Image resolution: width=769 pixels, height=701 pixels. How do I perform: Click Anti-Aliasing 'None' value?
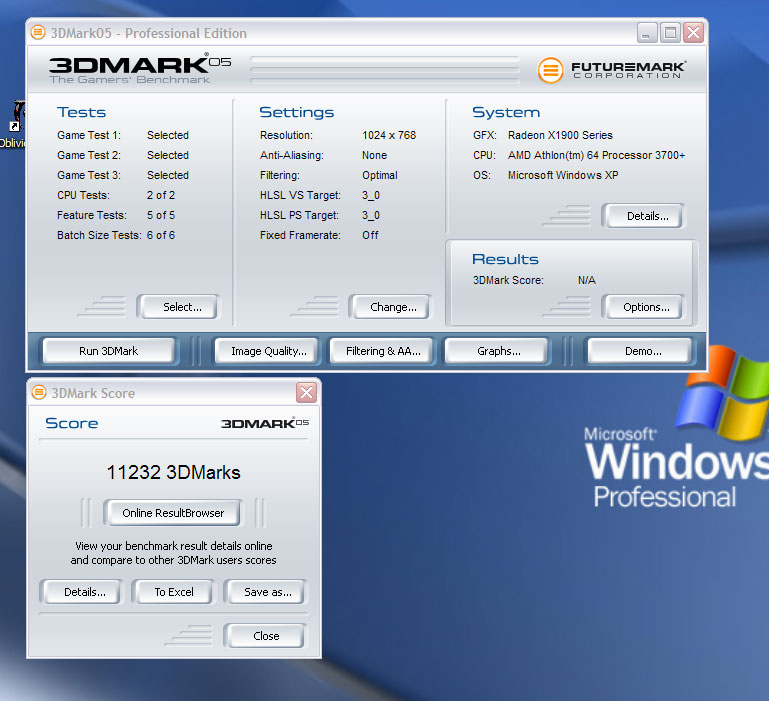point(375,156)
